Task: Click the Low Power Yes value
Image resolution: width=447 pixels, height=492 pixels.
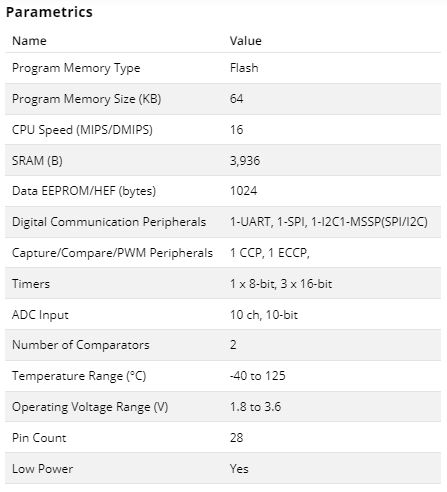Action: (x=239, y=469)
